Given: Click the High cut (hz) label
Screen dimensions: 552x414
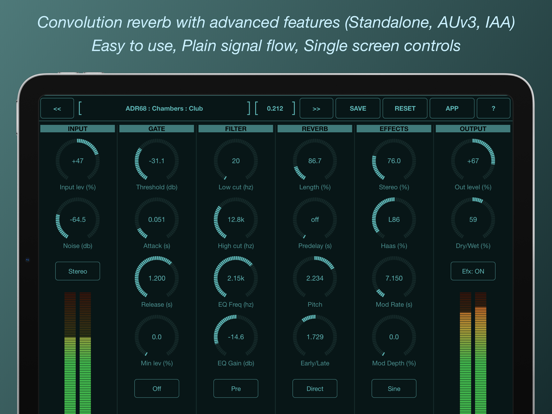Looking at the screenshot, I should click(236, 246).
